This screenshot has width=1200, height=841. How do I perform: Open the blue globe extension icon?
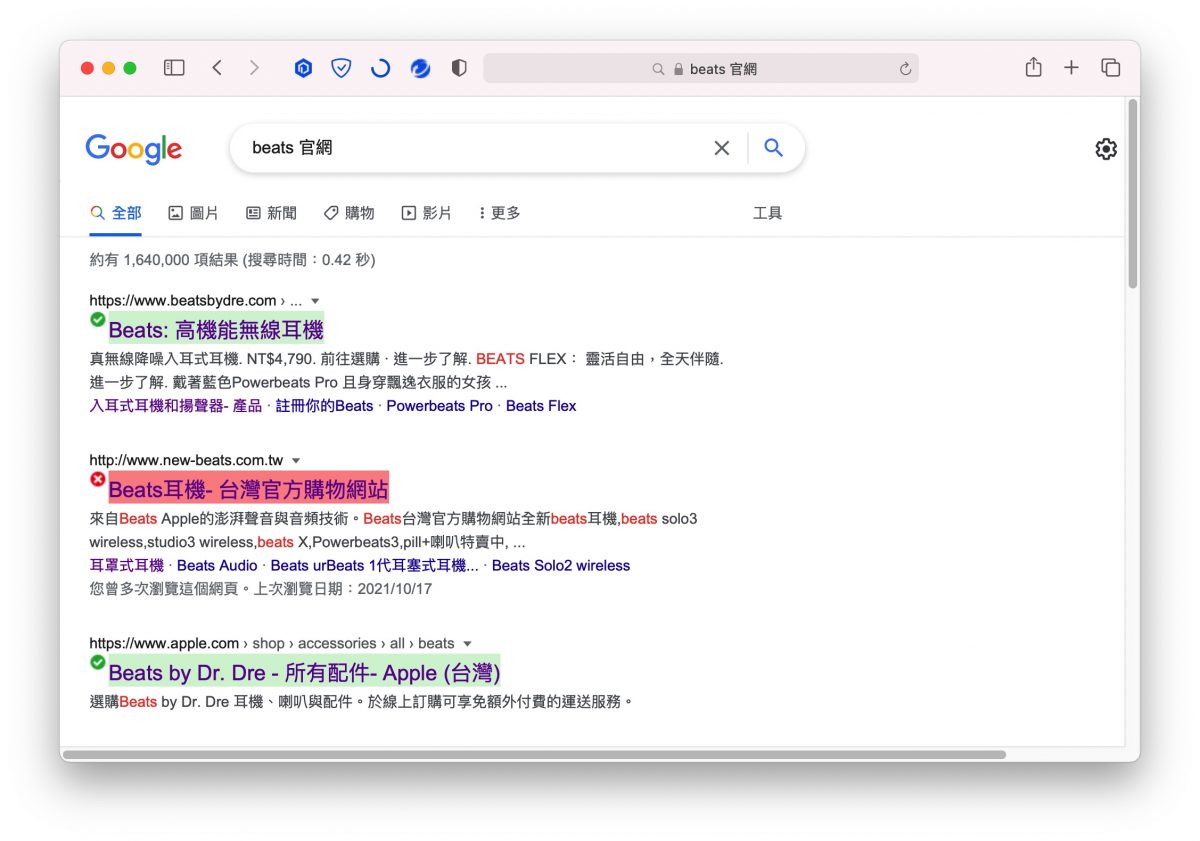(420, 68)
